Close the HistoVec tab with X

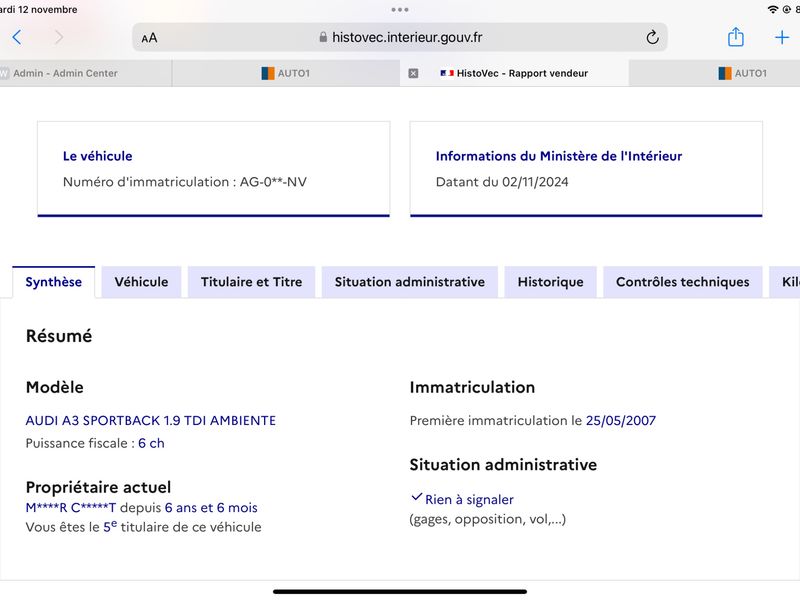[413, 73]
